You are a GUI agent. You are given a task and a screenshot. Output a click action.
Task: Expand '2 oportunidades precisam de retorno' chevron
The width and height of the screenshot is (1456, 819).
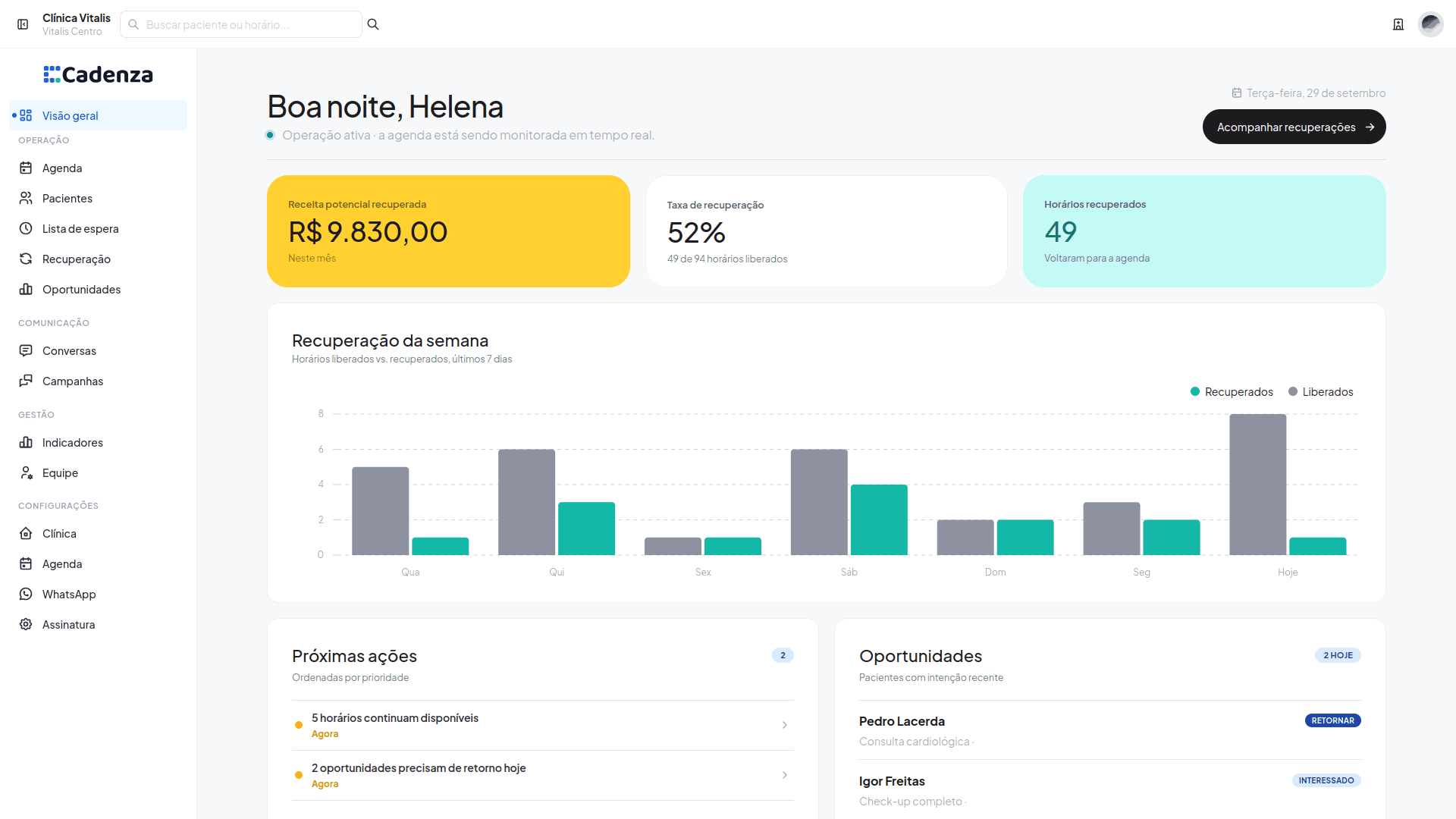pos(785,775)
